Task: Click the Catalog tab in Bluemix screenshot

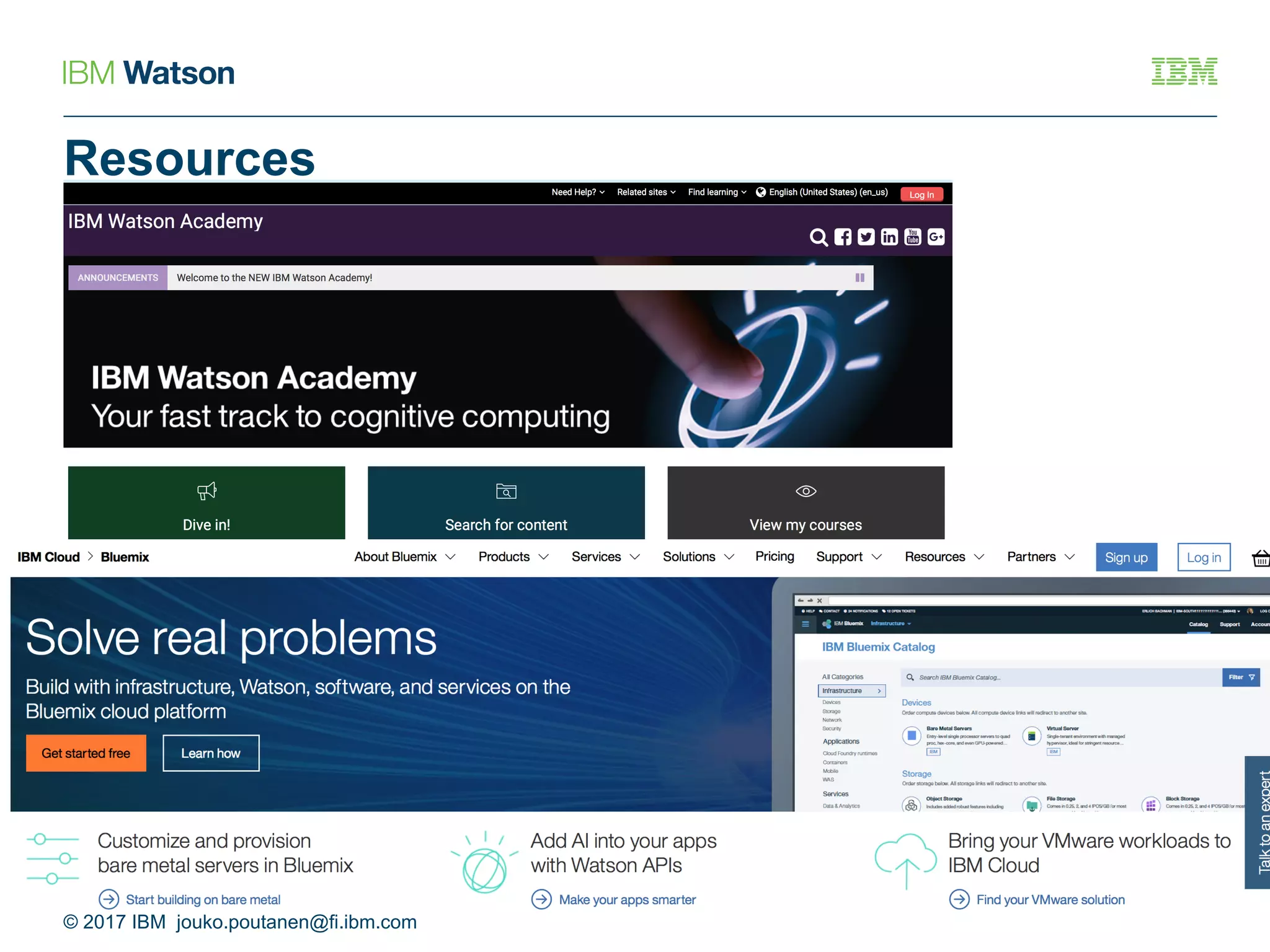Action: (1198, 624)
